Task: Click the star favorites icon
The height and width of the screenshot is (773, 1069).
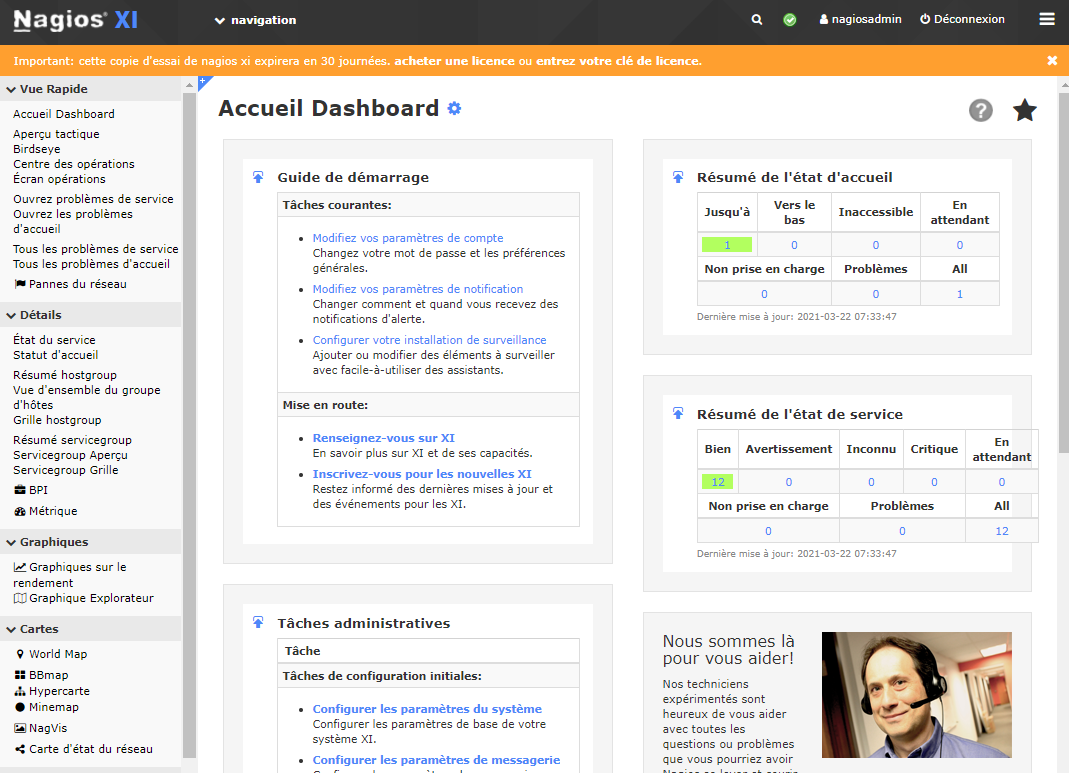Action: tap(1025, 110)
